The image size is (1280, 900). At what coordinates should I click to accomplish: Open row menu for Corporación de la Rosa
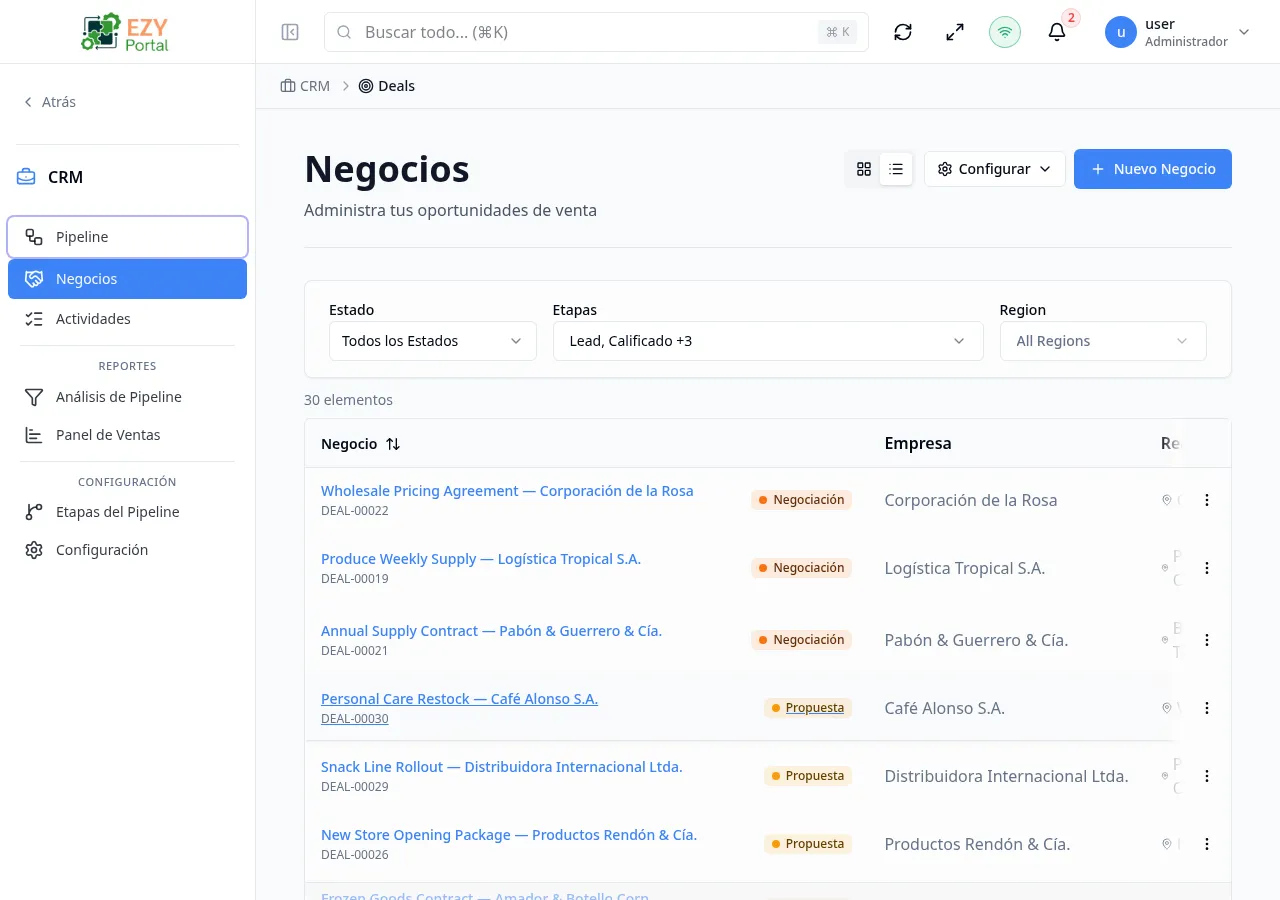point(1207,500)
